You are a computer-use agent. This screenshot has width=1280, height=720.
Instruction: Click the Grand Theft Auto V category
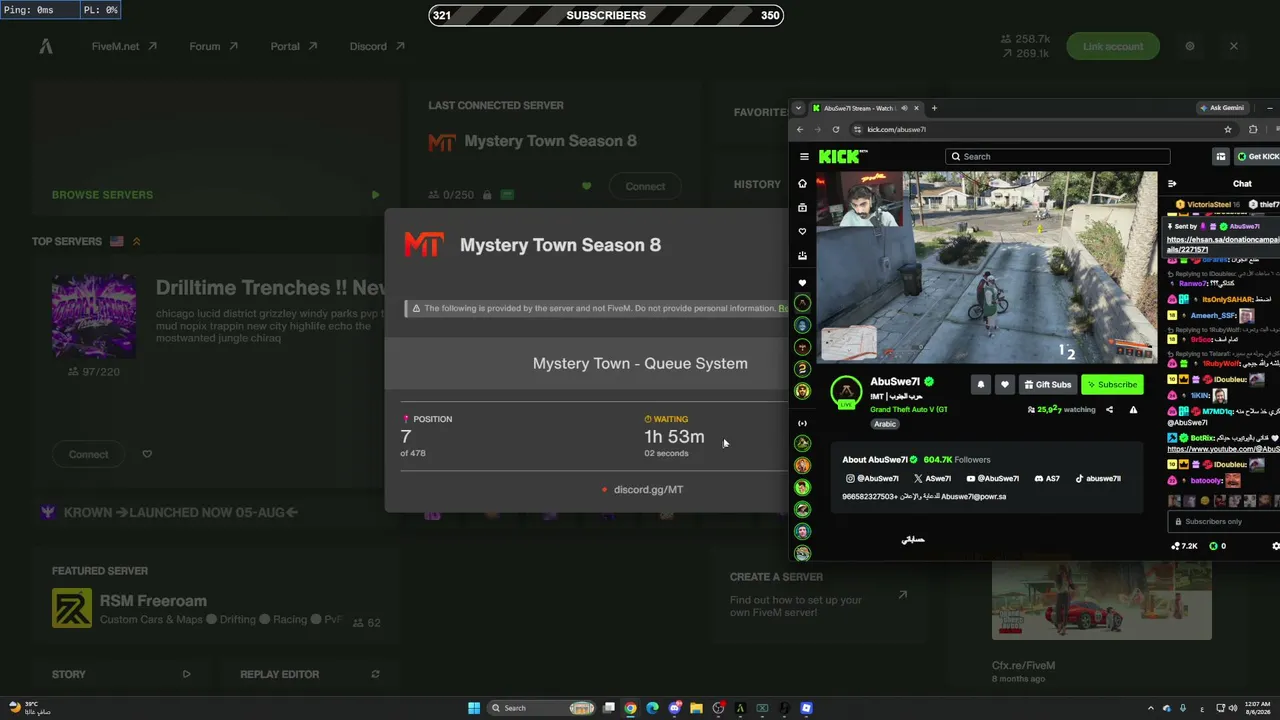[x=908, y=409]
